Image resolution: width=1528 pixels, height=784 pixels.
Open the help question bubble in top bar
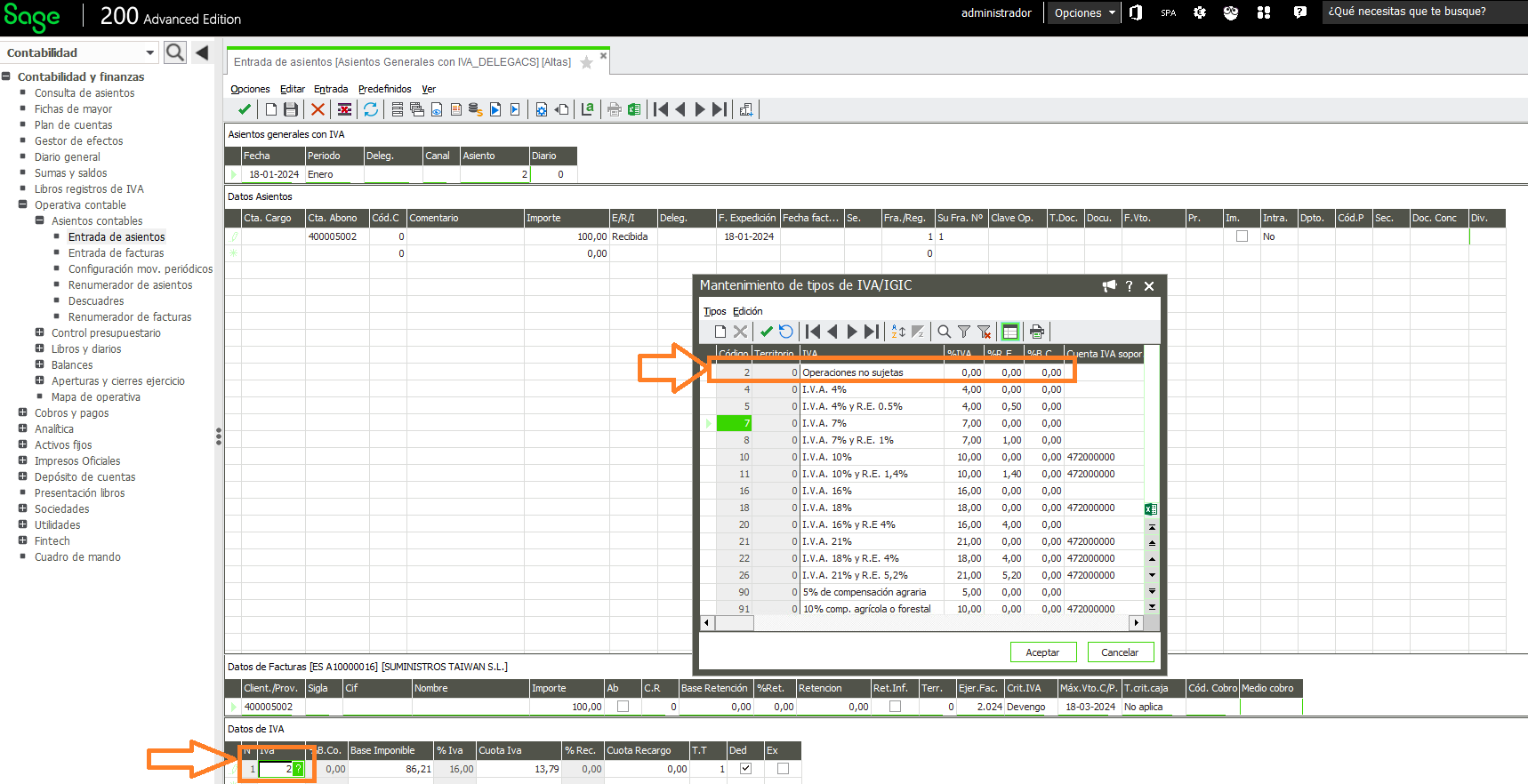click(x=1300, y=12)
